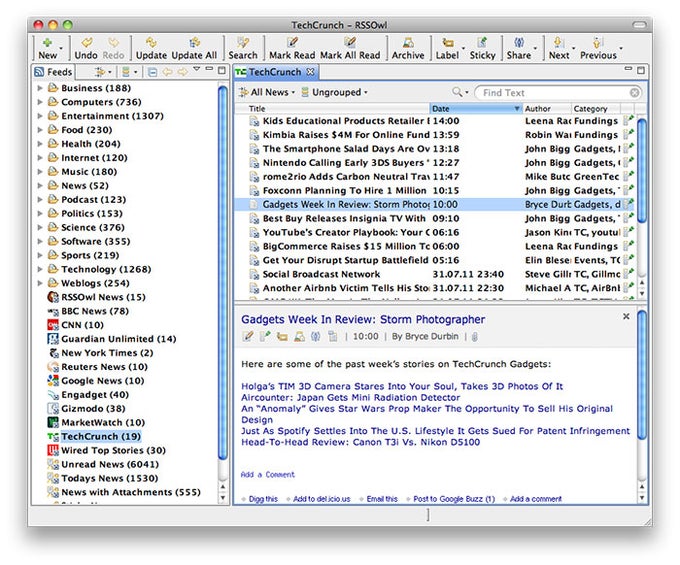The width and height of the screenshot is (680, 565).
Task: Open the Feeds panel view menu triangle
Action: (x=196, y=69)
